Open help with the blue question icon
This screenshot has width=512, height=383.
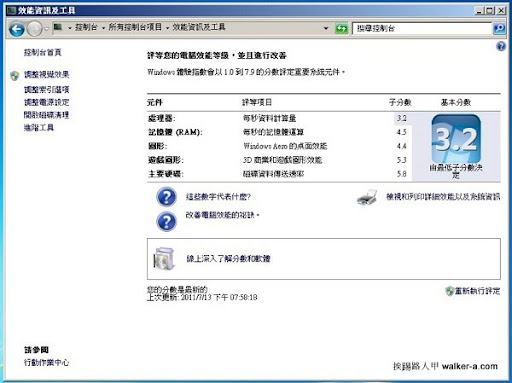(501, 47)
